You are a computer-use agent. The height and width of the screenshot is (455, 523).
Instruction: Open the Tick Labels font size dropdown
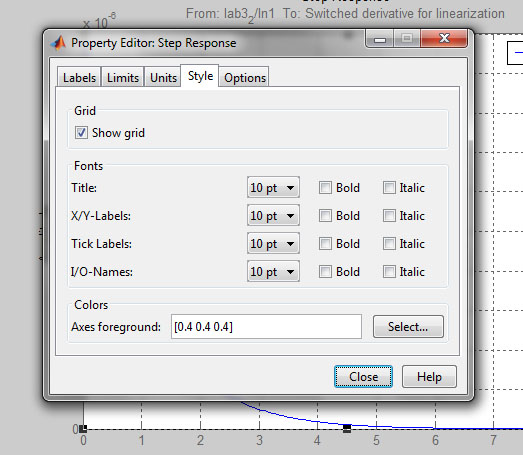pos(273,244)
